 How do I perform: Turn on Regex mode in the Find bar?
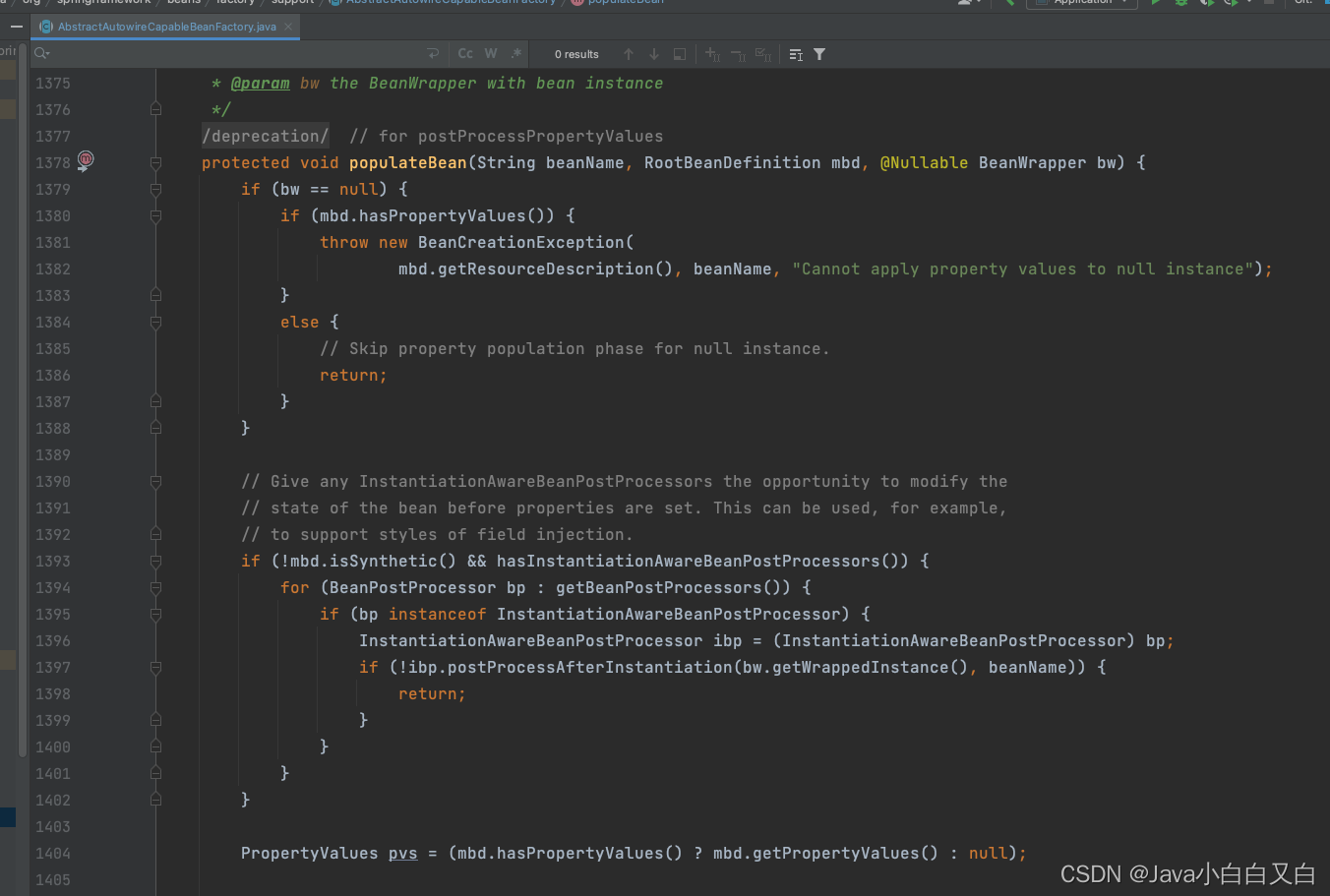[515, 54]
